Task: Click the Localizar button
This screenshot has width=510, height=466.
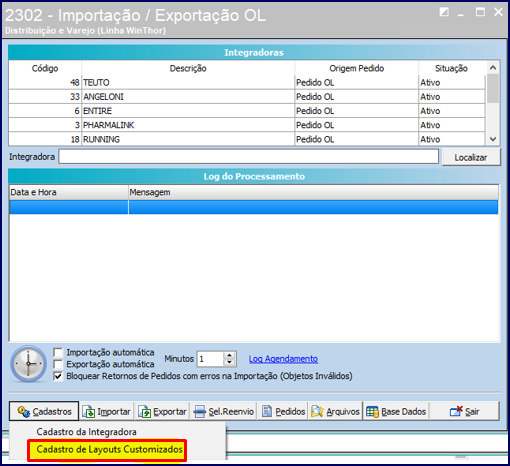Action: click(x=471, y=157)
